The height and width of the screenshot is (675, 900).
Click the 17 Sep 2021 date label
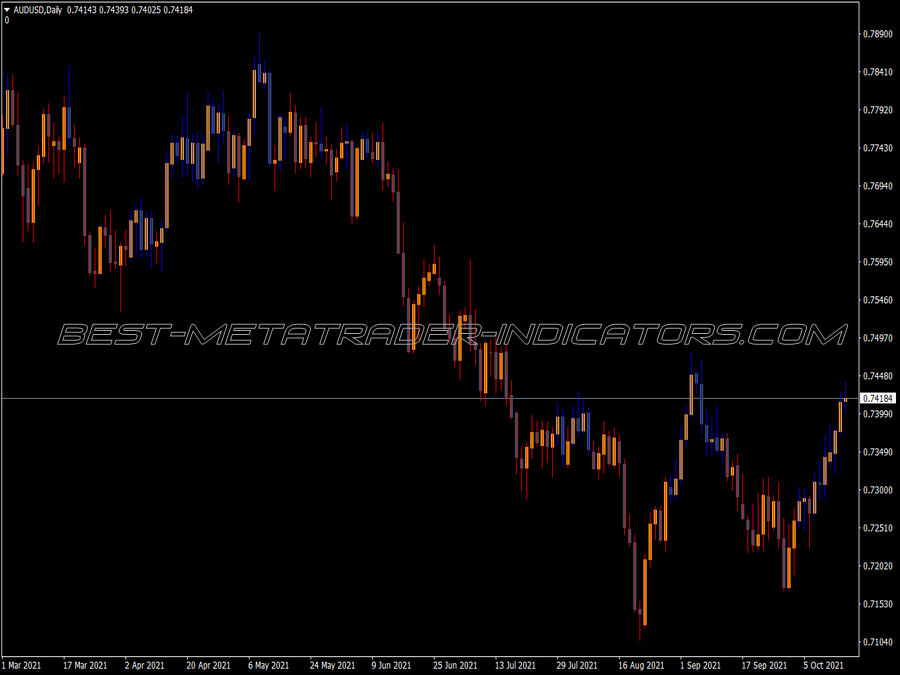[764, 665]
